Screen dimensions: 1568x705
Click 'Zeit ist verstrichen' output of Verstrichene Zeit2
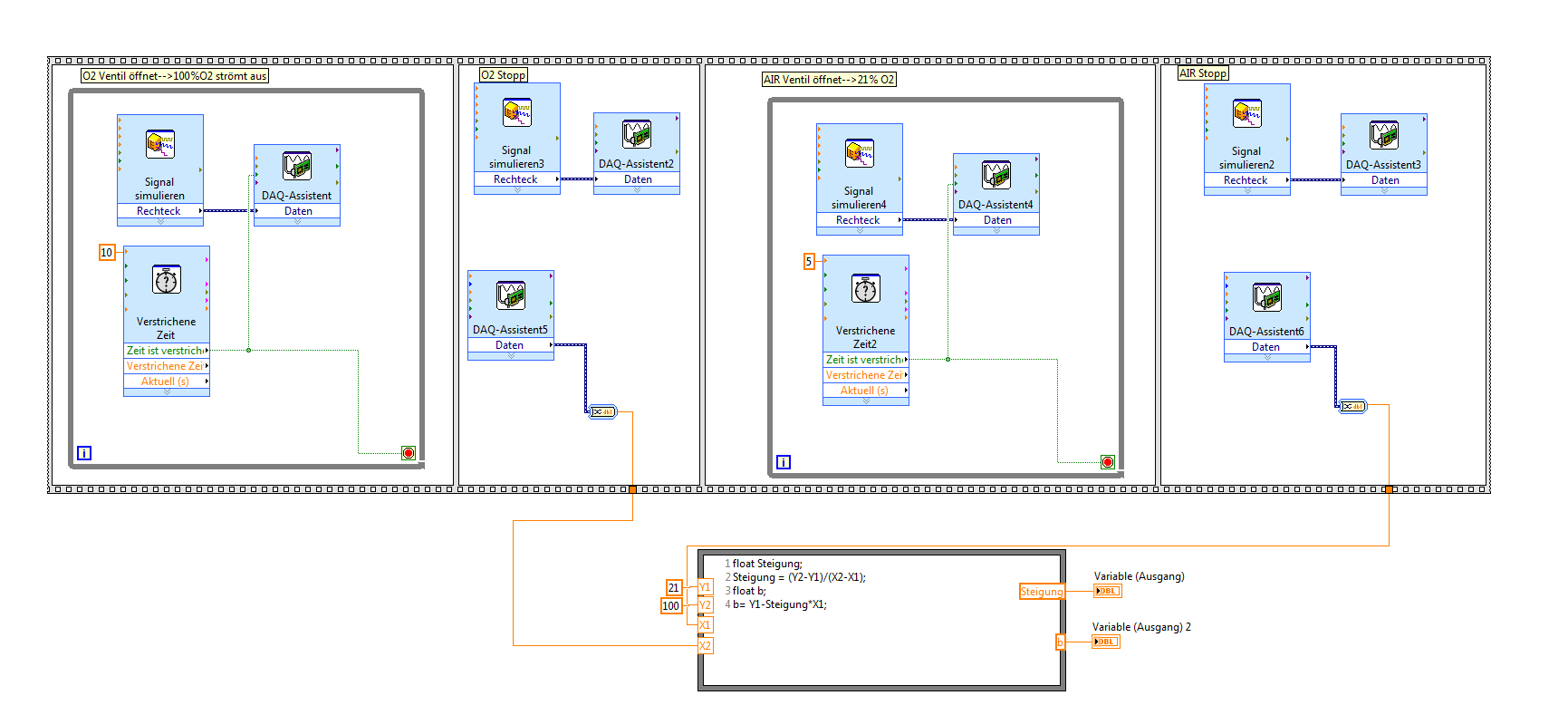tap(866, 360)
